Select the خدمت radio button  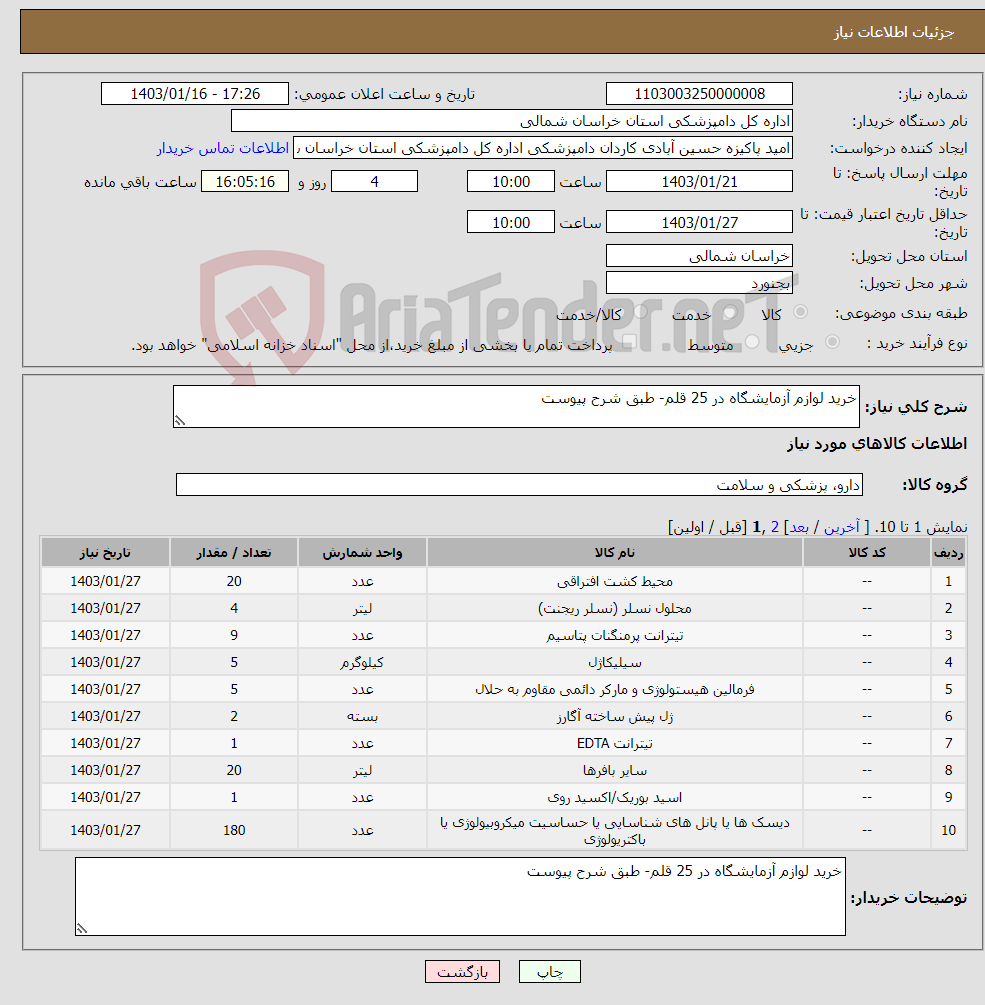point(729,312)
